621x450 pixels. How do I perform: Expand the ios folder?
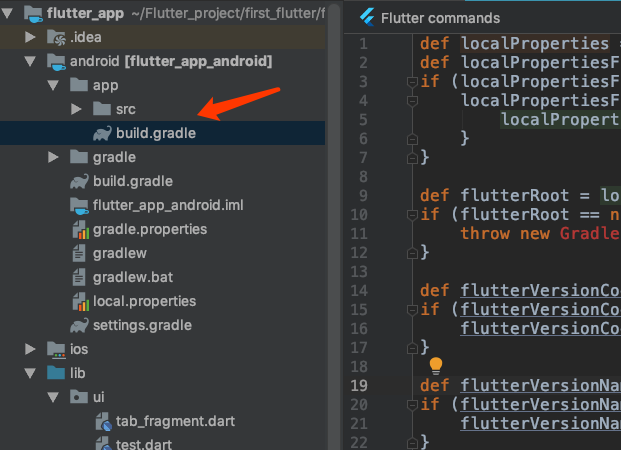point(30,349)
